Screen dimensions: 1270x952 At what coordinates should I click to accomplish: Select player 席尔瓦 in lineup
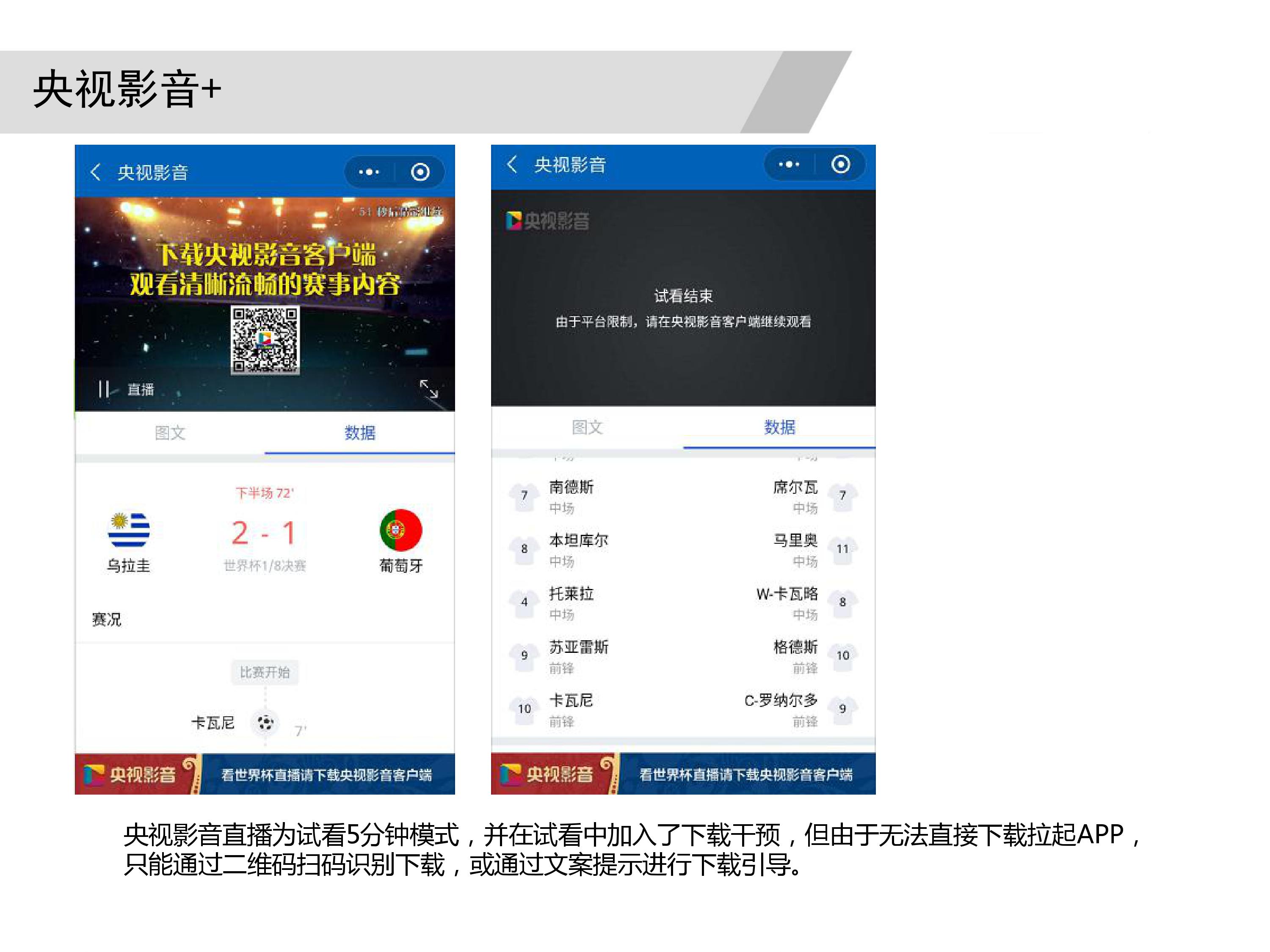coord(795,487)
